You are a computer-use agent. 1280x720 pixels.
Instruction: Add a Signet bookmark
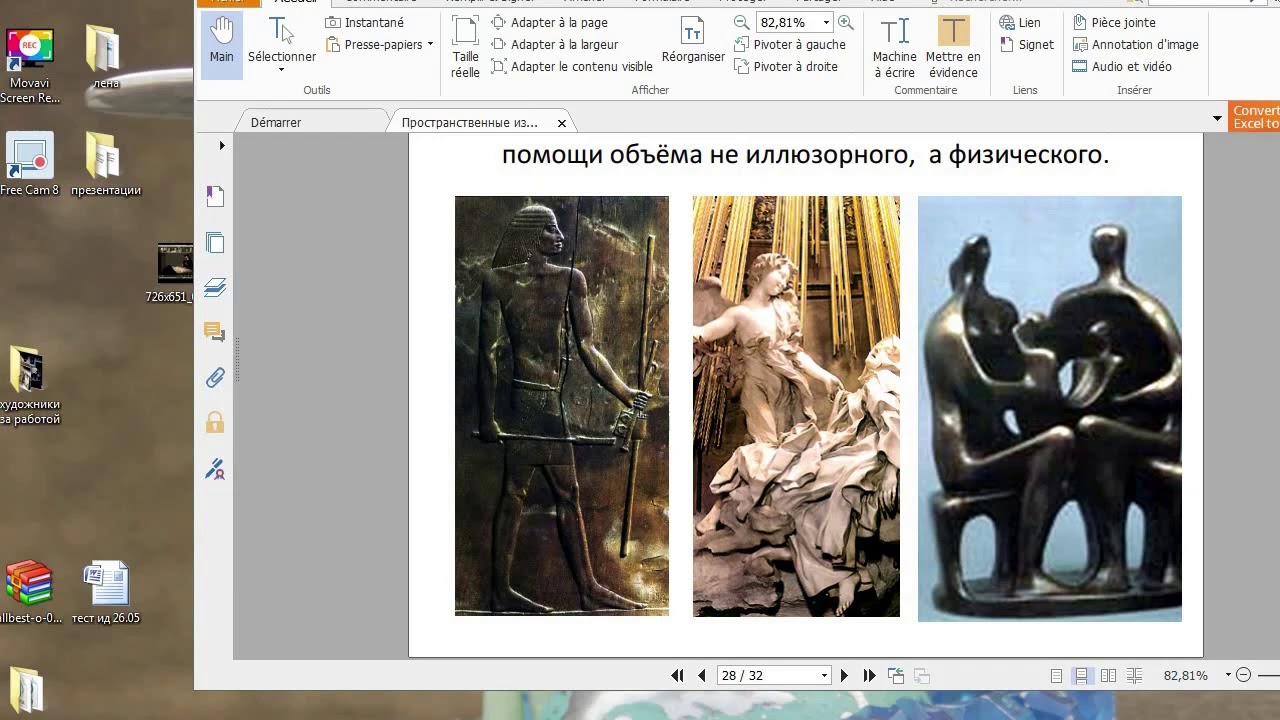tap(1026, 44)
